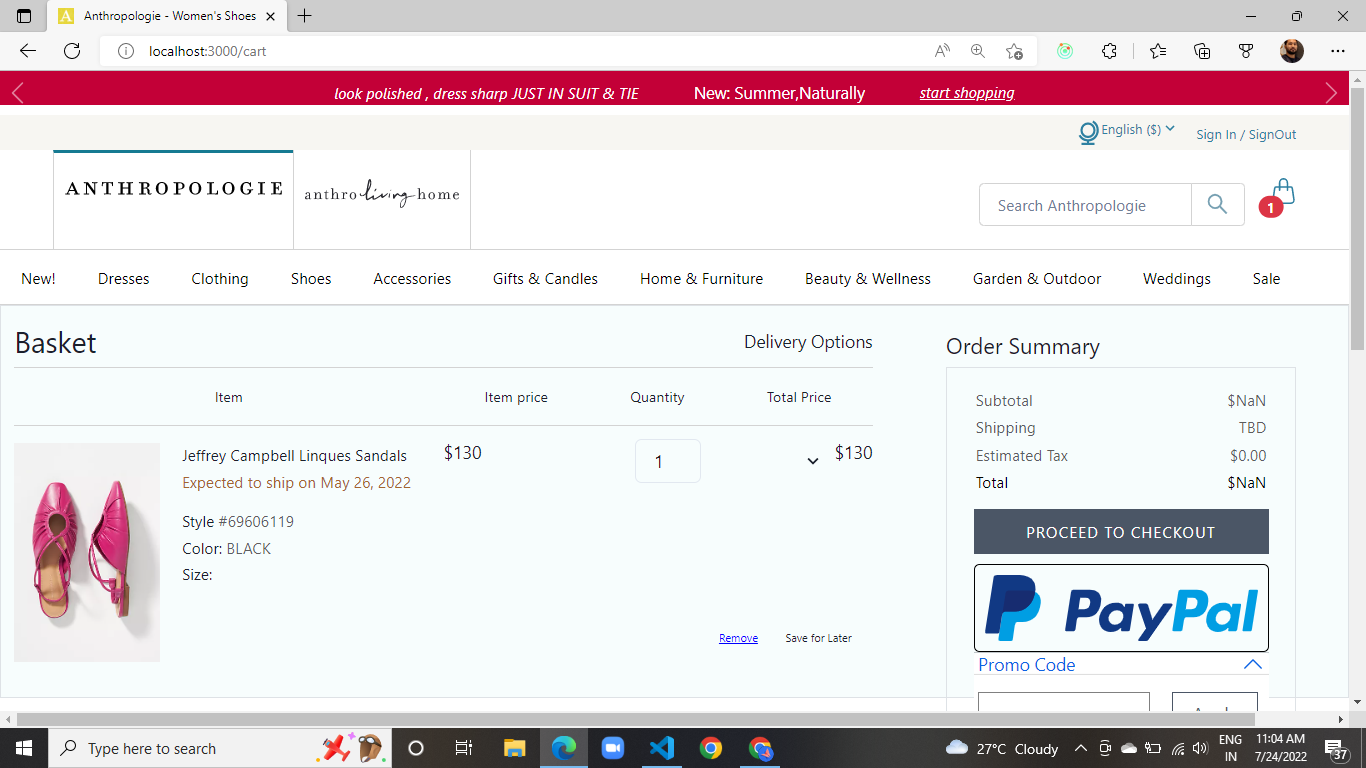
Task: Open the weather widget 27°C Cloudy
Action: pyautogui.click(x=1002, y=748)
